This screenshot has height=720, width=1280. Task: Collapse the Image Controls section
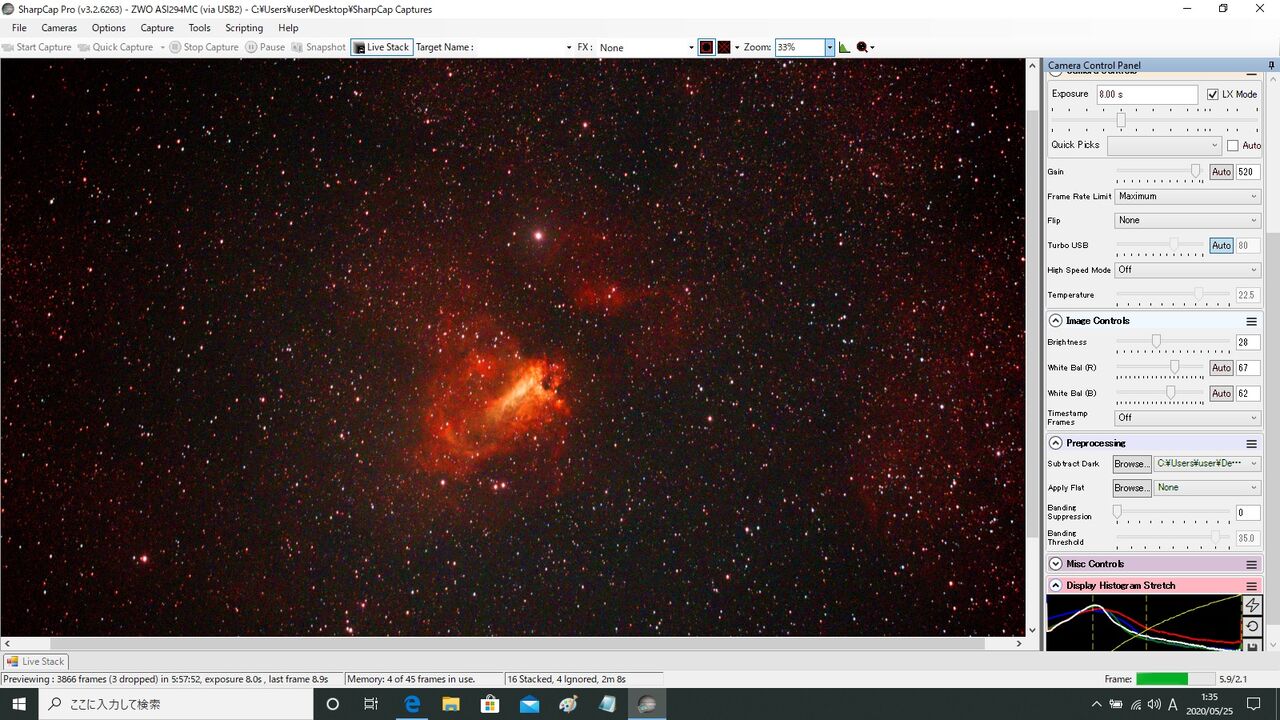coord(1055,321)
